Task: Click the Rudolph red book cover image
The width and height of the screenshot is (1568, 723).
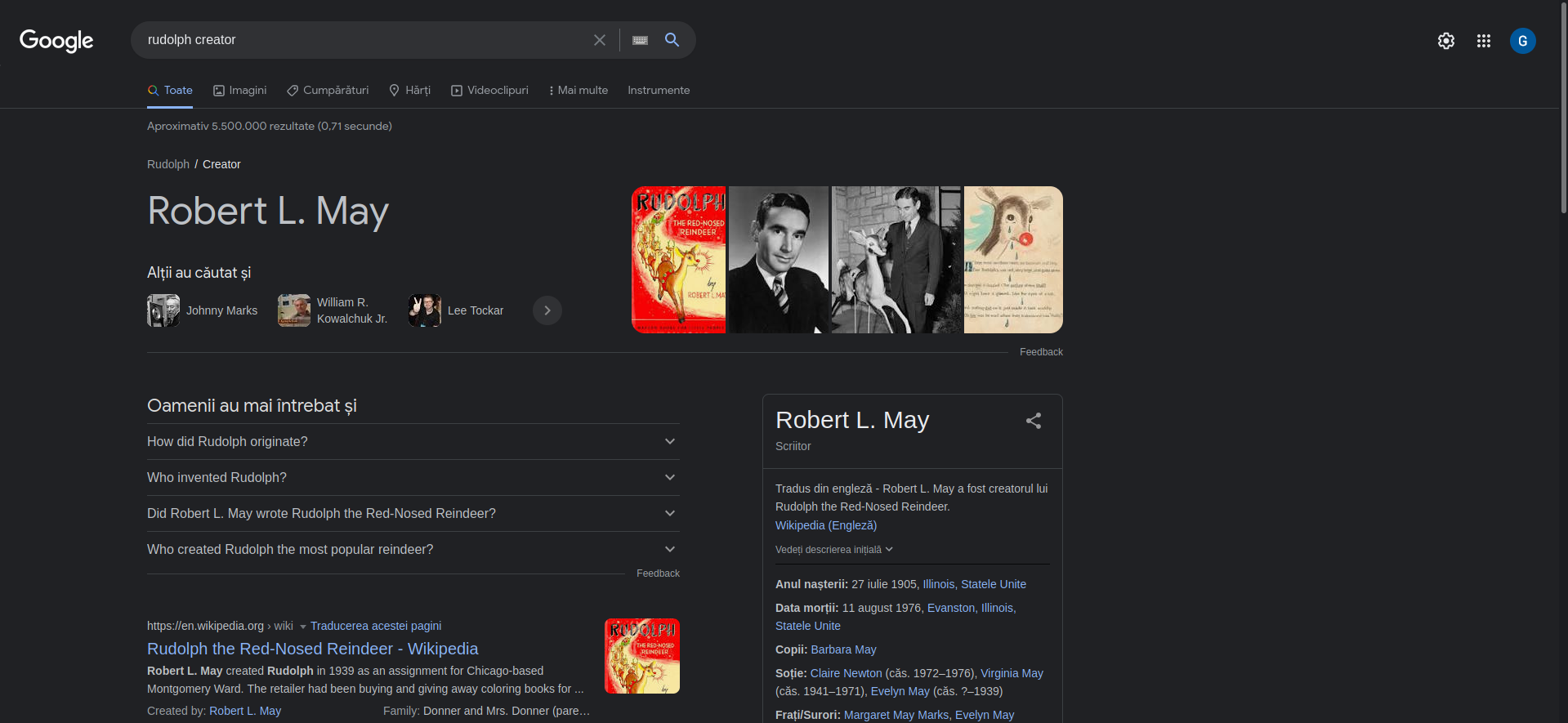Action: click(x=678, y=260)
